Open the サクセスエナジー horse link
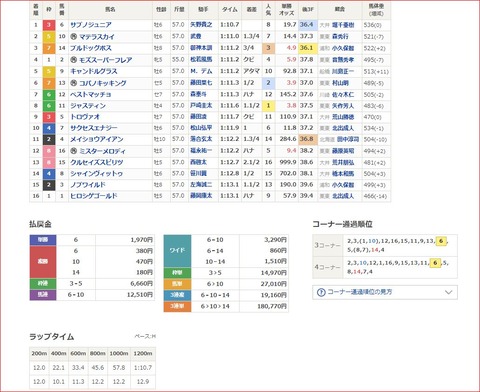Image resolution: width=480 pixels, height=392 pixels. [x=94, y=128]
